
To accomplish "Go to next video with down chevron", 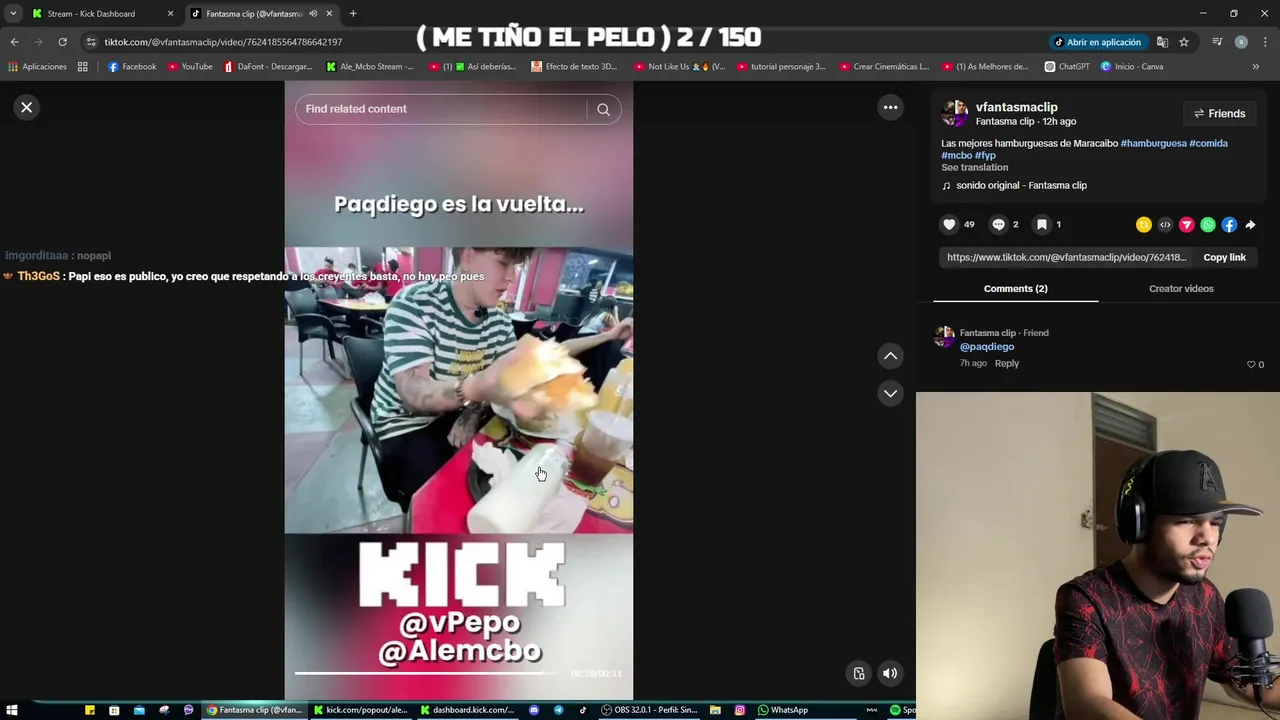I will [x=890, y=393].
